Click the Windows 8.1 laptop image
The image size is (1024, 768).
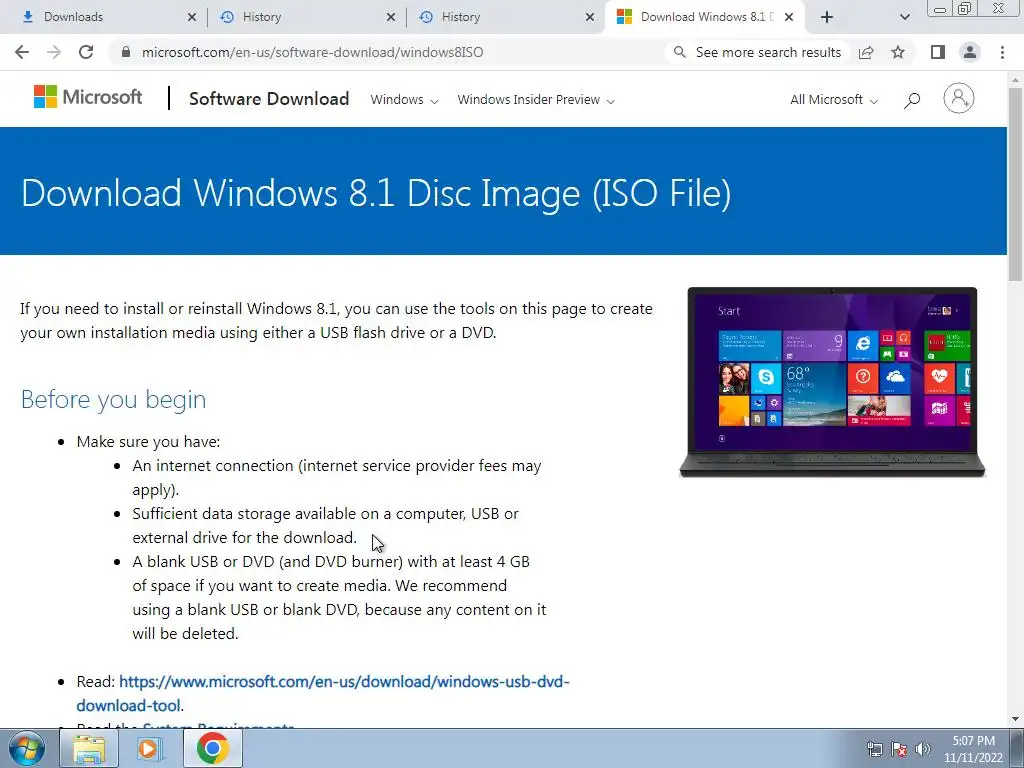832,382
